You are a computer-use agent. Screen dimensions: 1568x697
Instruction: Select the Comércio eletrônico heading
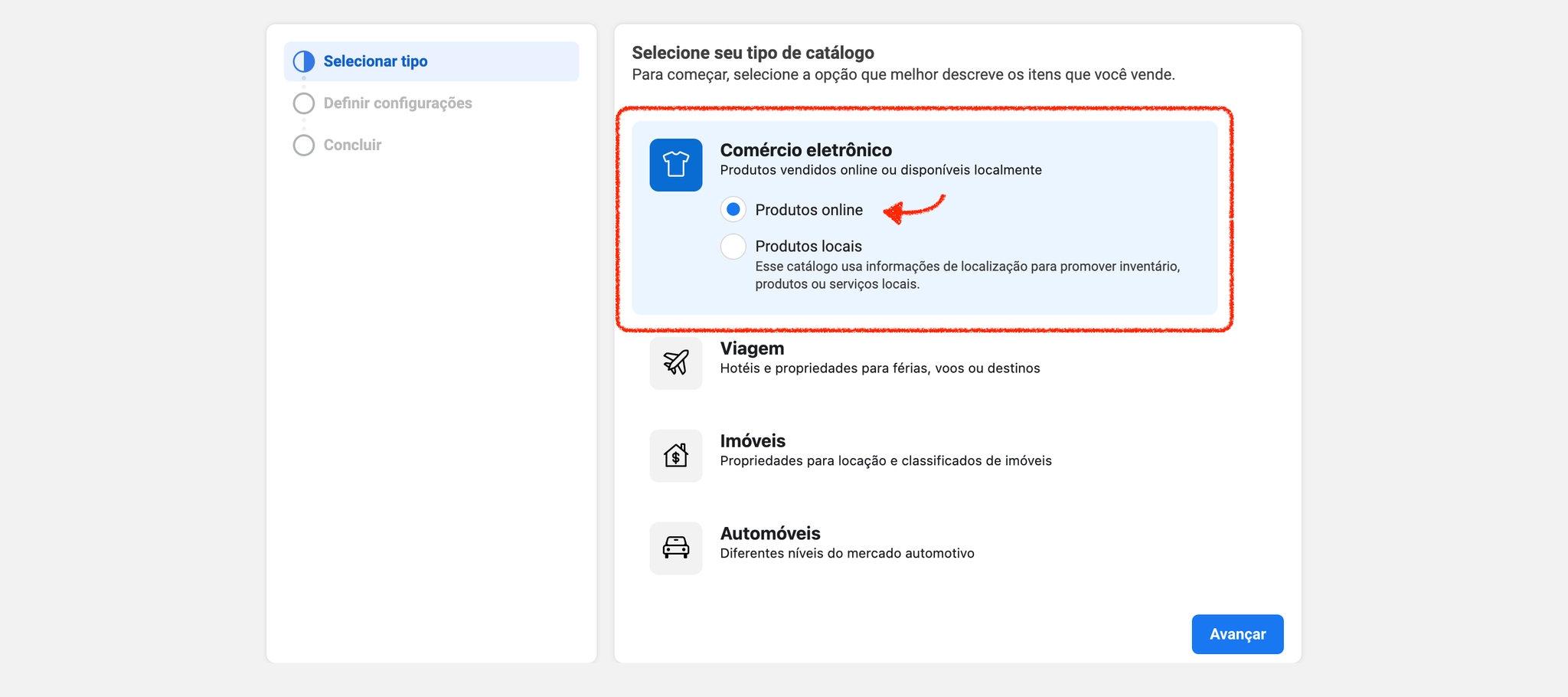(805, 150)
